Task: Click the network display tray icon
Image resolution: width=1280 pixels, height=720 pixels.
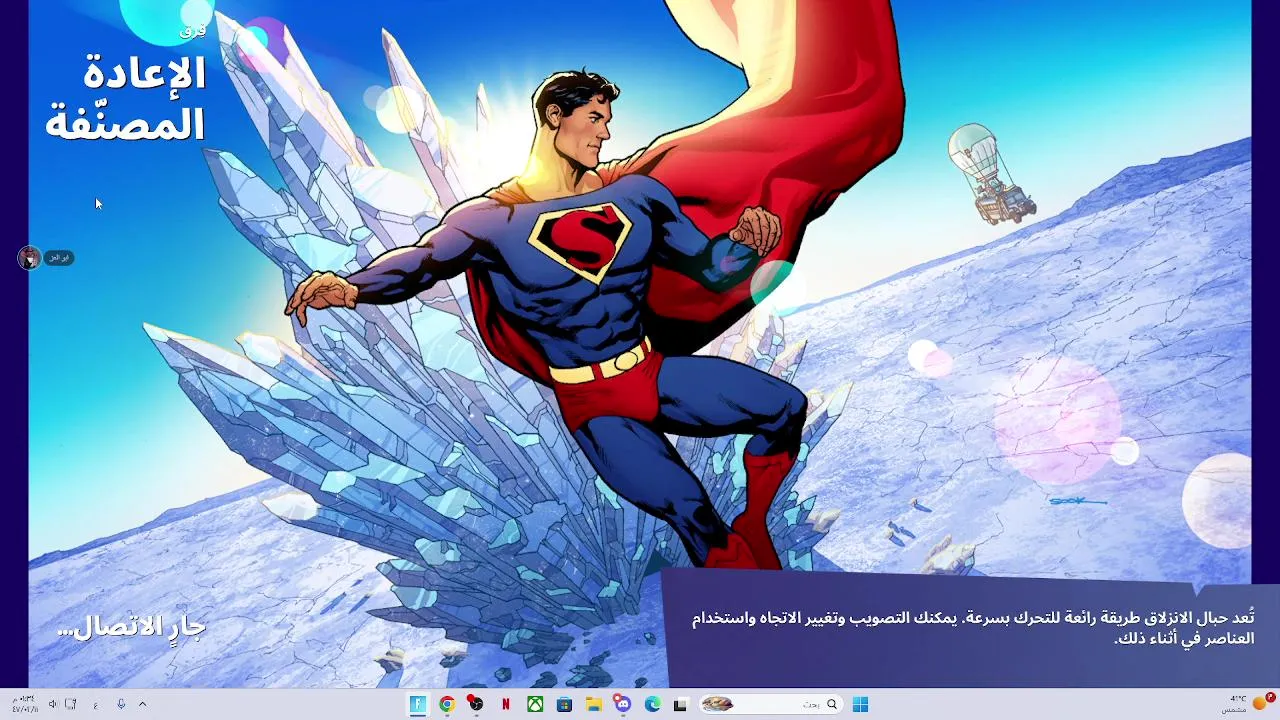Action: point(71,704)
